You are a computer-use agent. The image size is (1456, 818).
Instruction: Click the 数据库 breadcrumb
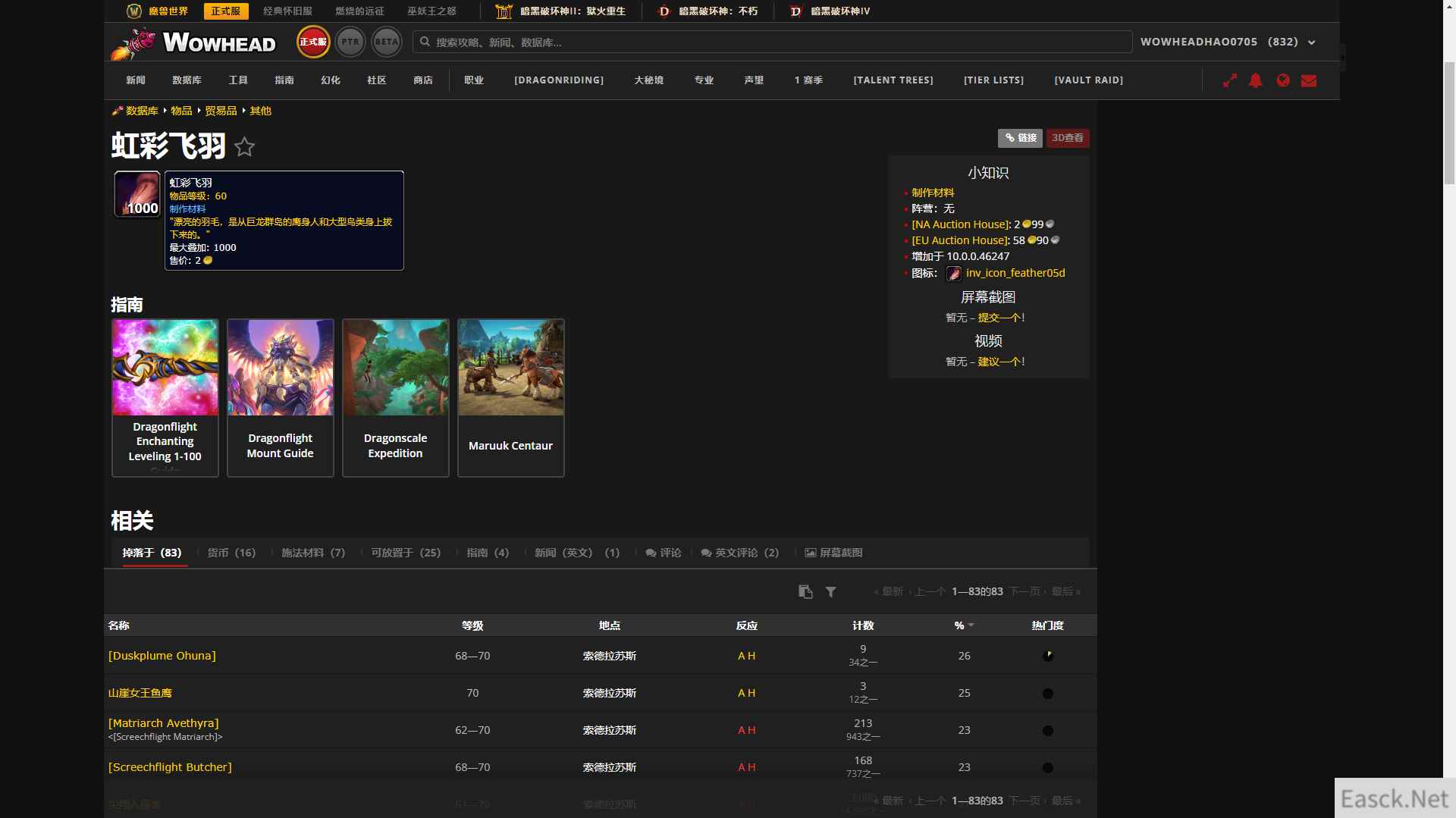click(142, 111)
